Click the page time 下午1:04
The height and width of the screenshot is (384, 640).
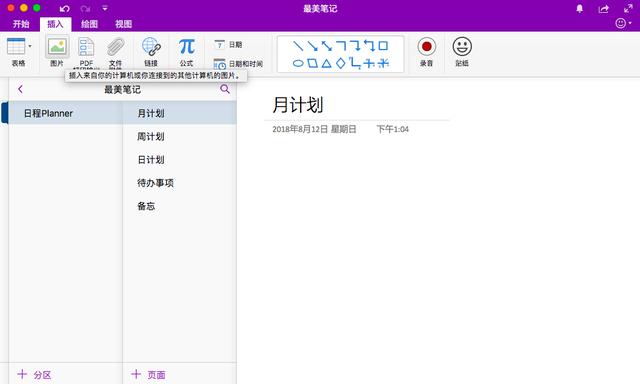(392, 129)
